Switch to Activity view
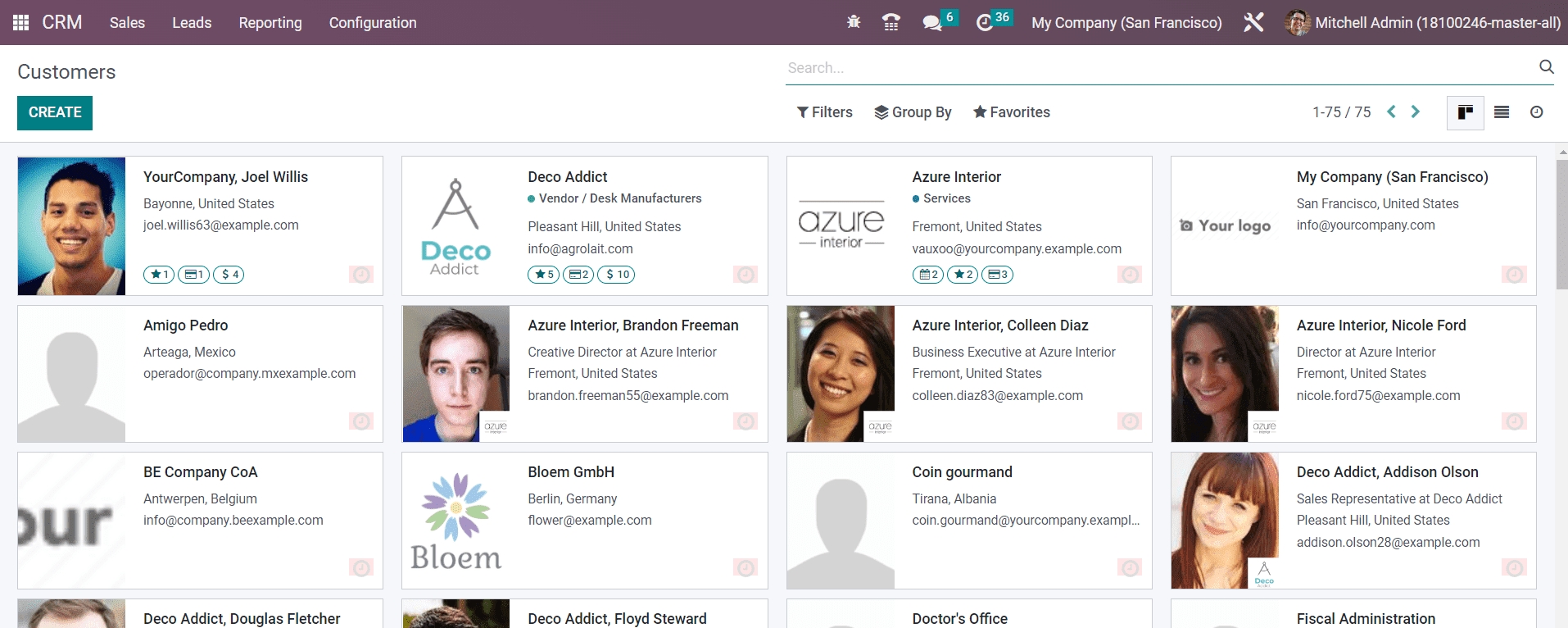The width and height of the screenshot is (1568, 628). (1537, 112)
